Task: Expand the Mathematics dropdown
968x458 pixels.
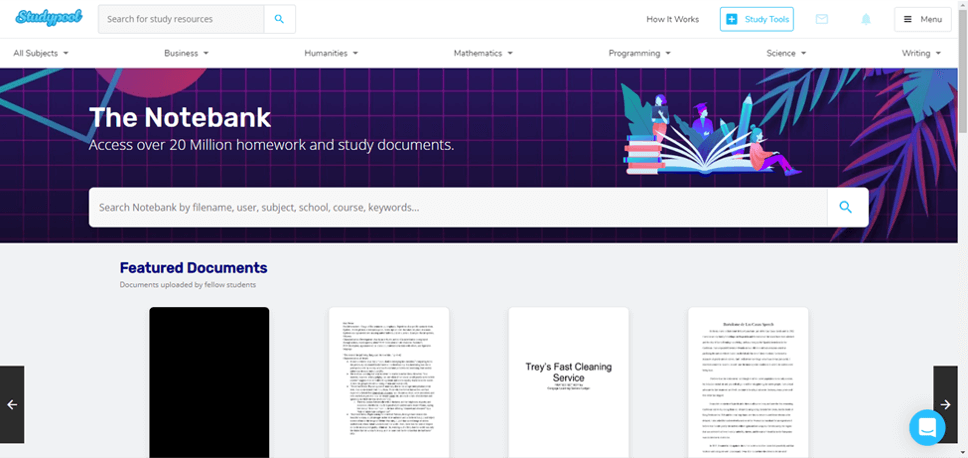Action: 483,53
